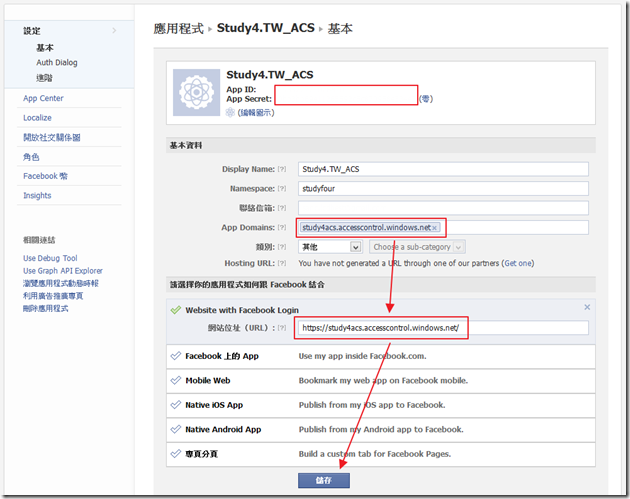Select 進階 in the settings sidebar
Image resolution: width=630 pixels, height=499 pixels.
(44, 78)
